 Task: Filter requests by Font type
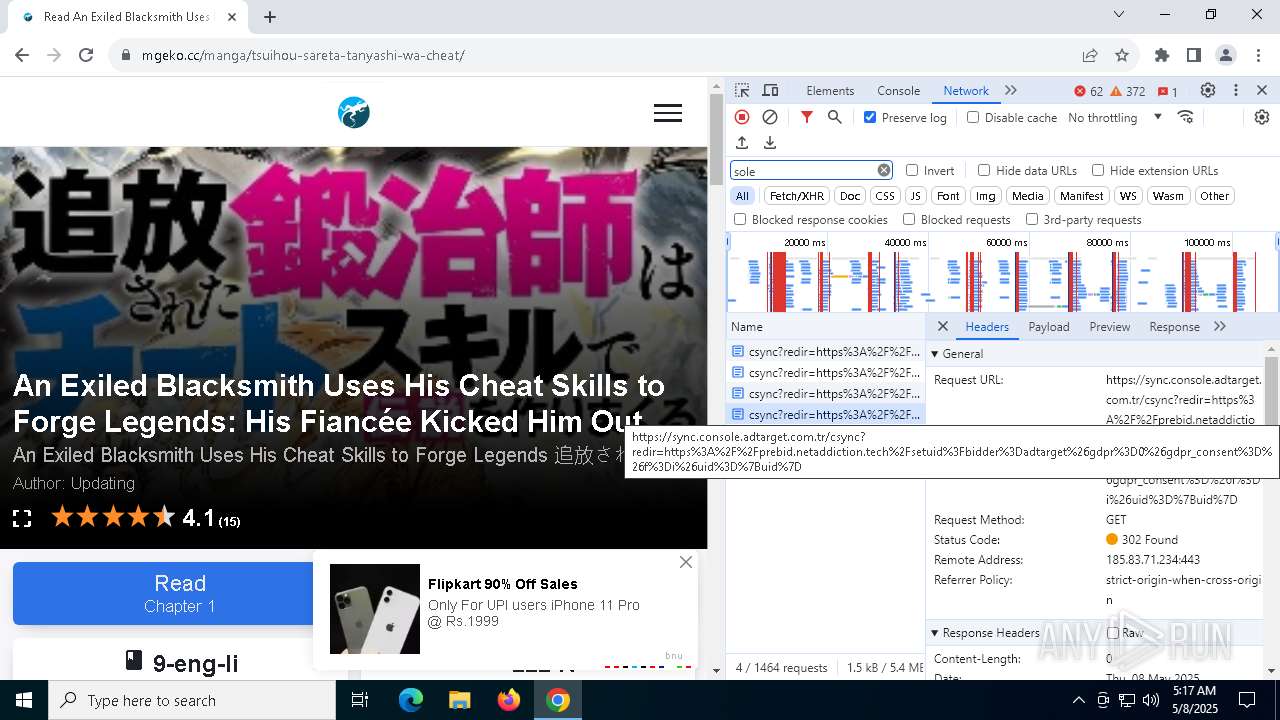coord(948,196)
